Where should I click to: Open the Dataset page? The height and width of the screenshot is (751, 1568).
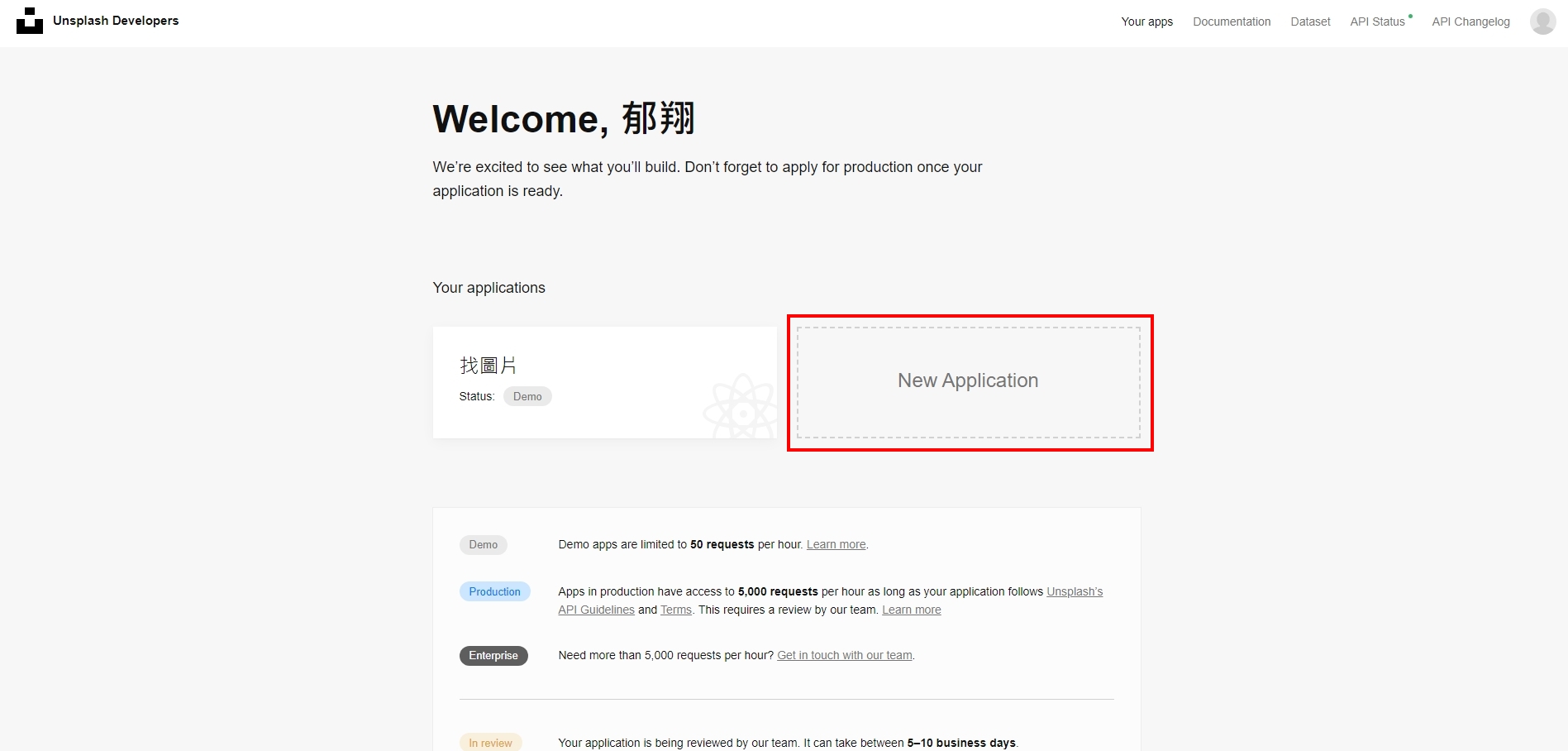1310,22
